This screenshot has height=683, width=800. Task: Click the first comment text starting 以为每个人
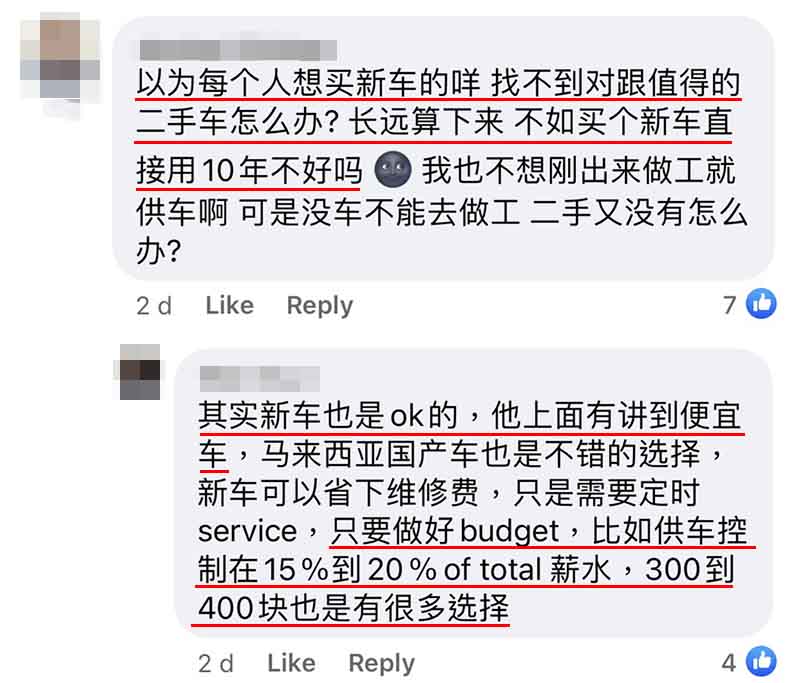[x=441, y=166]
